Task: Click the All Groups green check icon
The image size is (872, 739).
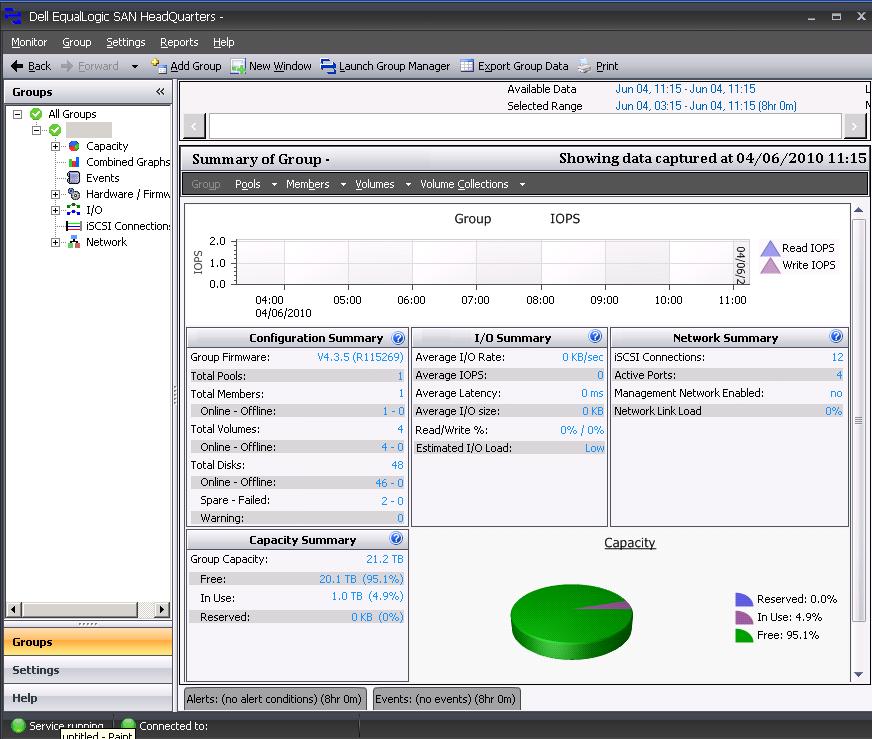Action: pos(36,114)
